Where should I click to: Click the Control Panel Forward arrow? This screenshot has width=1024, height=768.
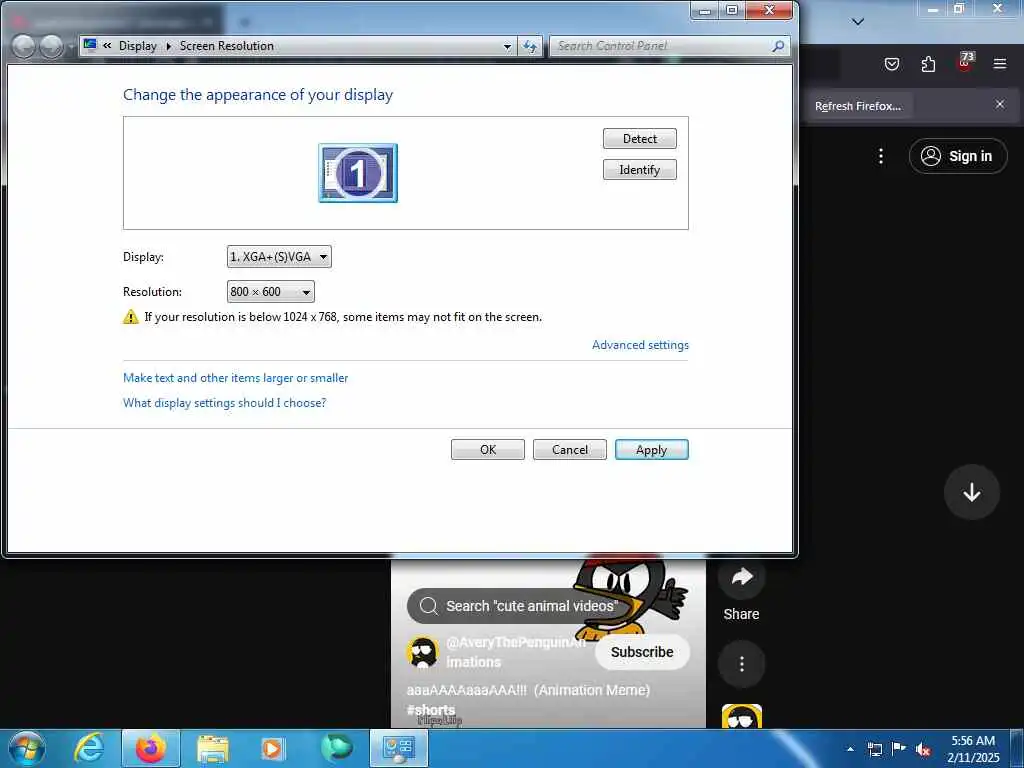(51, 46)
